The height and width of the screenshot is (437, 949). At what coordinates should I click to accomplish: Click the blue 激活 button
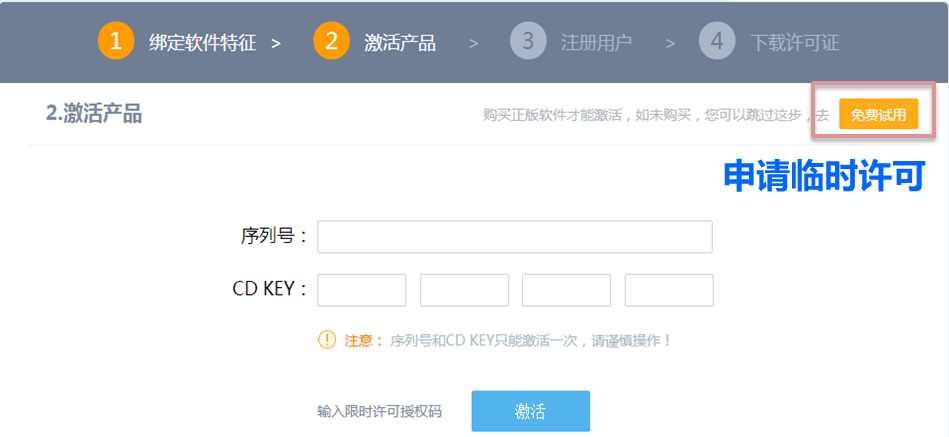(531, 411)
